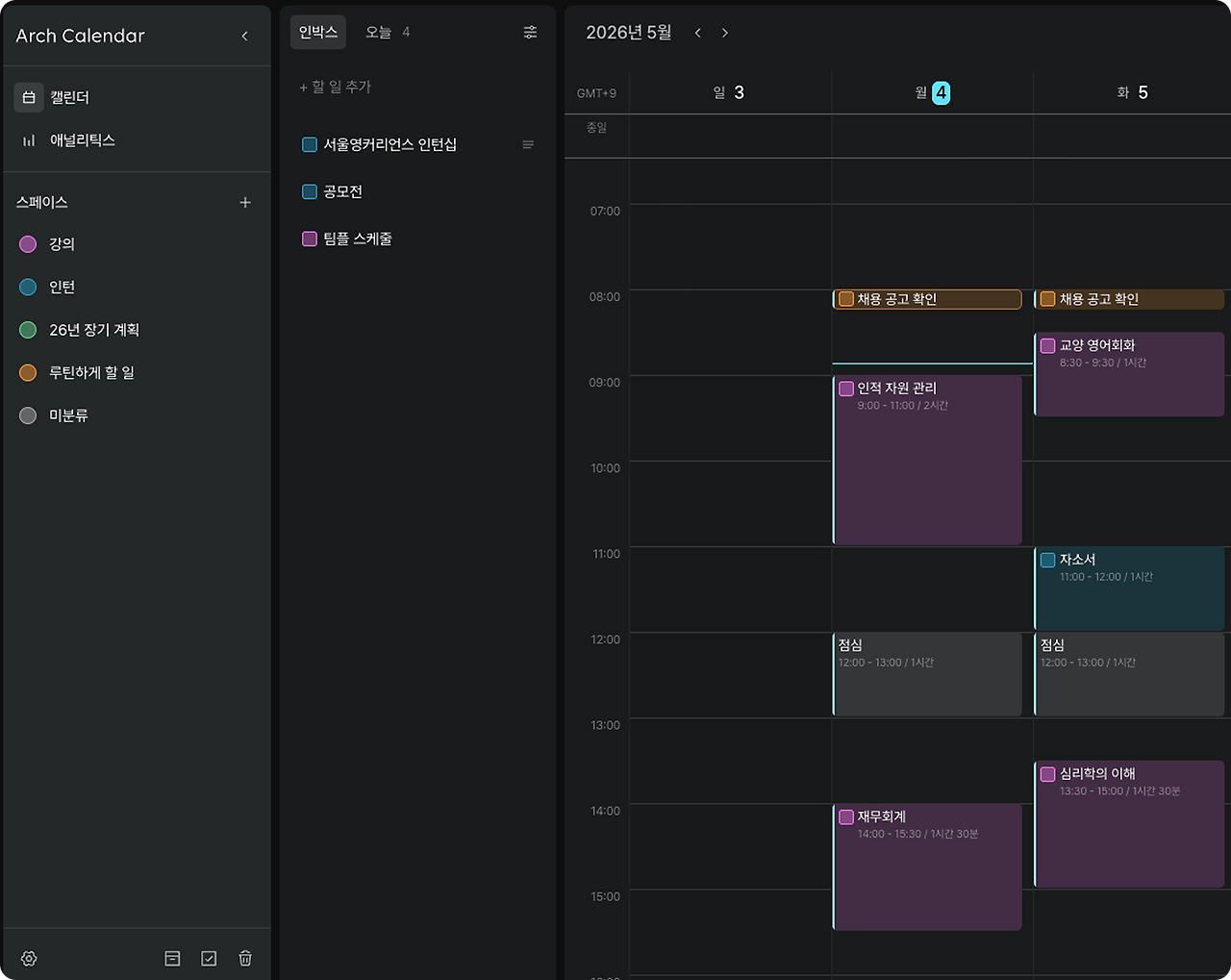Select the gray 미분류 space circle
The width and height of the screenshot is (1231, 980).
point(28,415)
